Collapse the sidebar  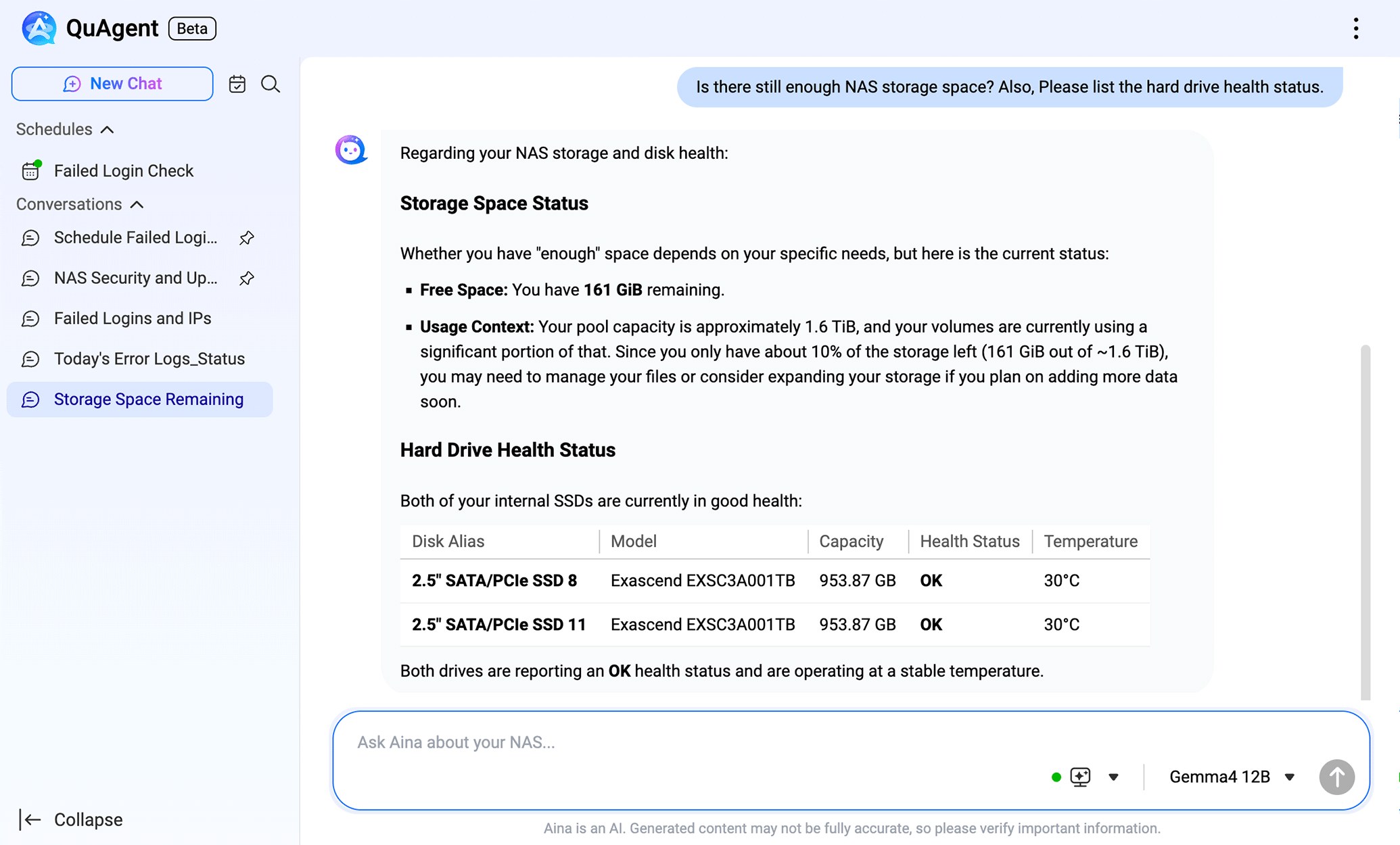point(71,820)
